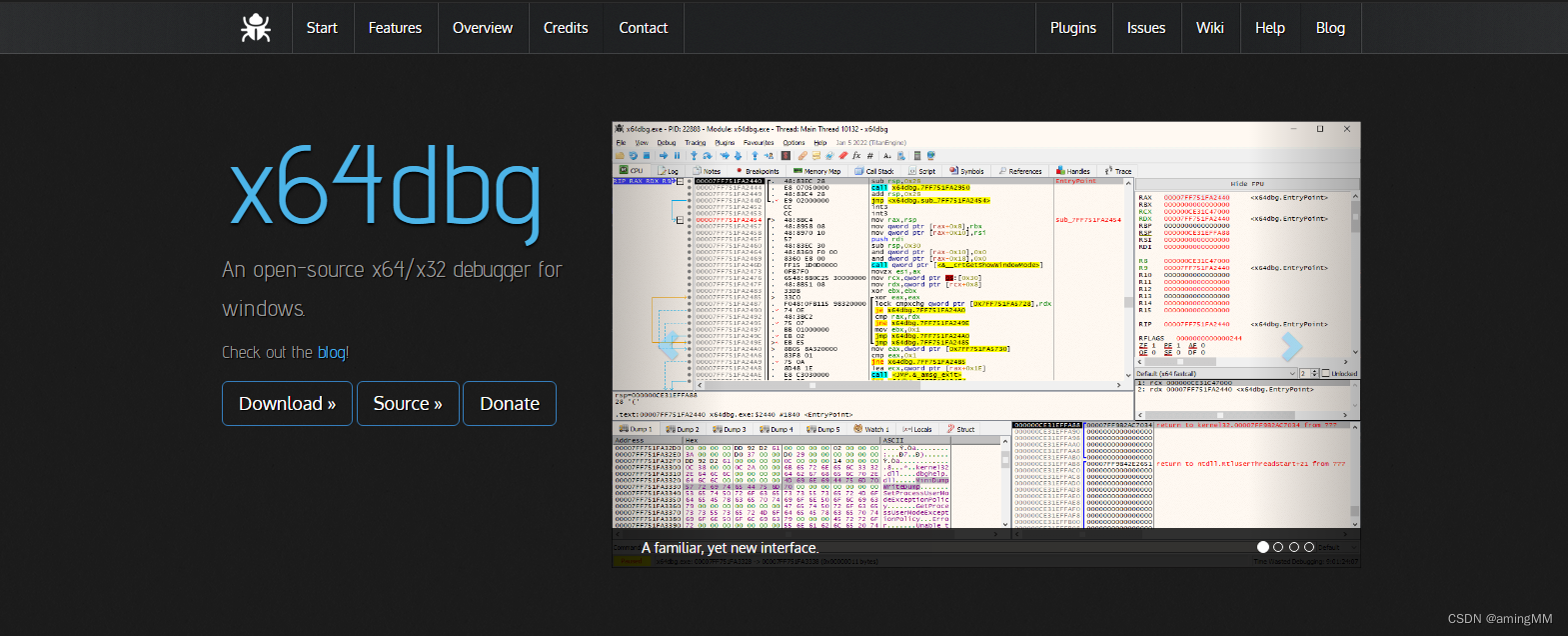This screenshot has height=636, width=1568.
Task: Switch to Memory Map tab in debugger
Action: [x=817, y=171]
